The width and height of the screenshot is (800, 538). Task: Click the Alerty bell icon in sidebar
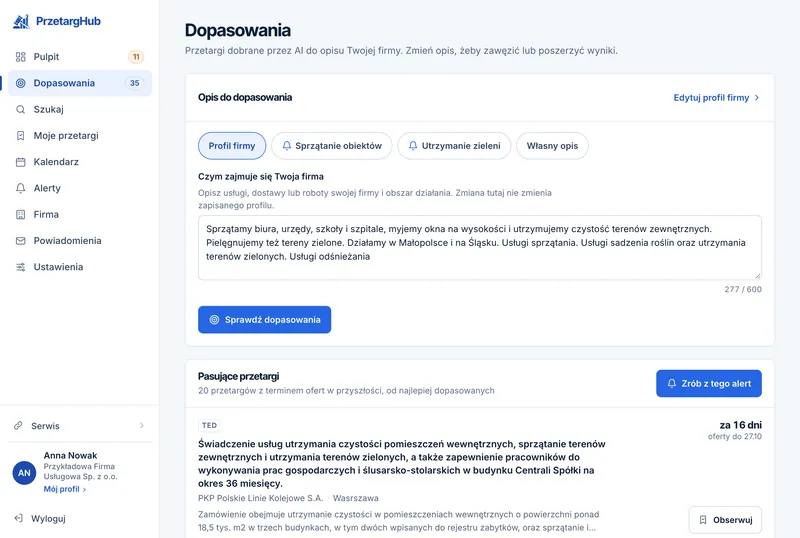[x=20, y=188]
